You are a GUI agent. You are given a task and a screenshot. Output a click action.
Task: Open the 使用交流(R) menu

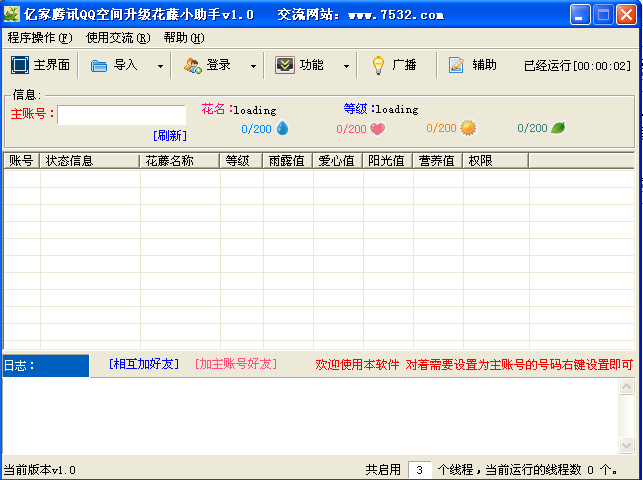point(118,38)
